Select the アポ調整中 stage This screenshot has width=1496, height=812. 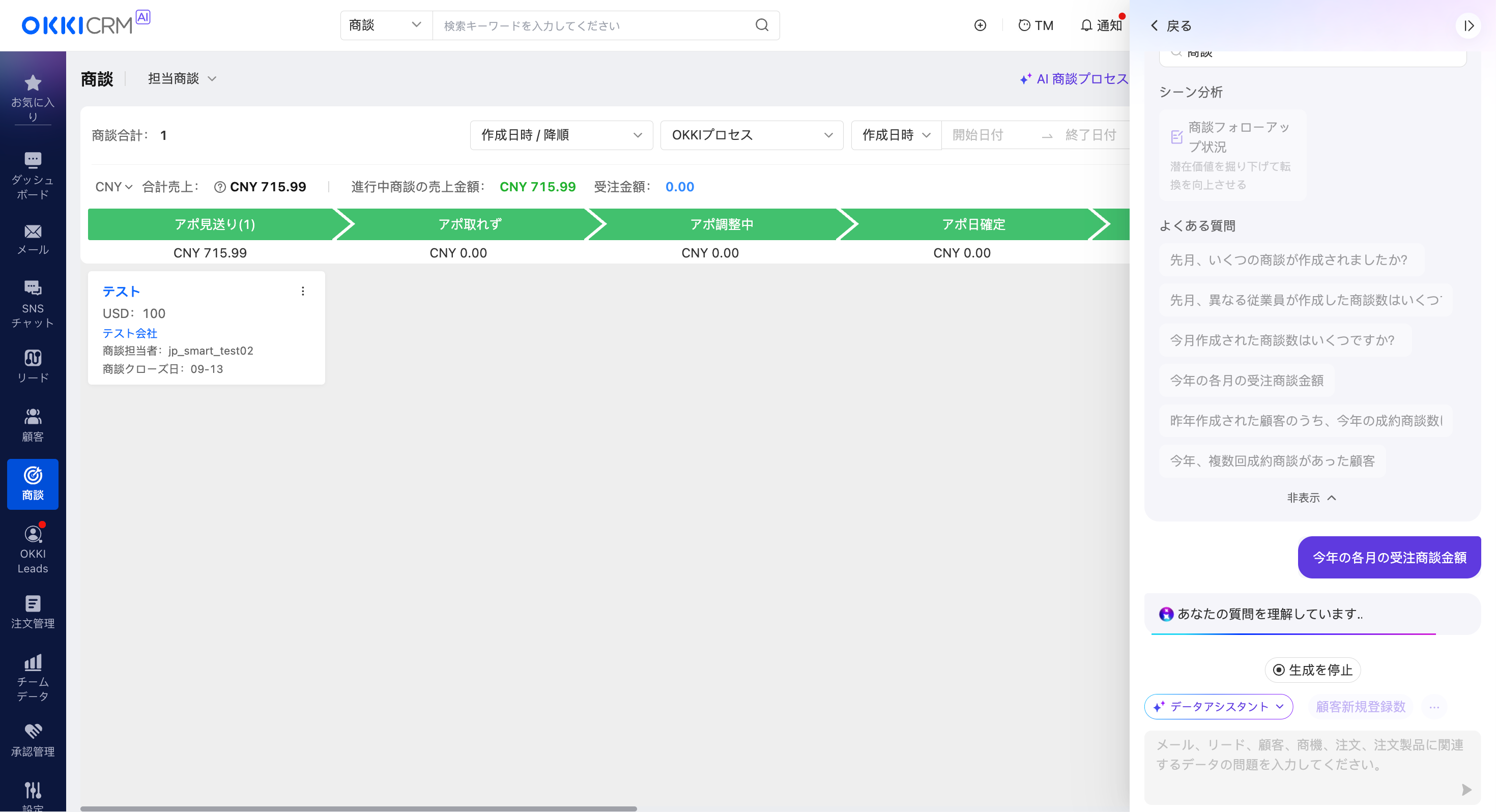(x=722, y=224)
